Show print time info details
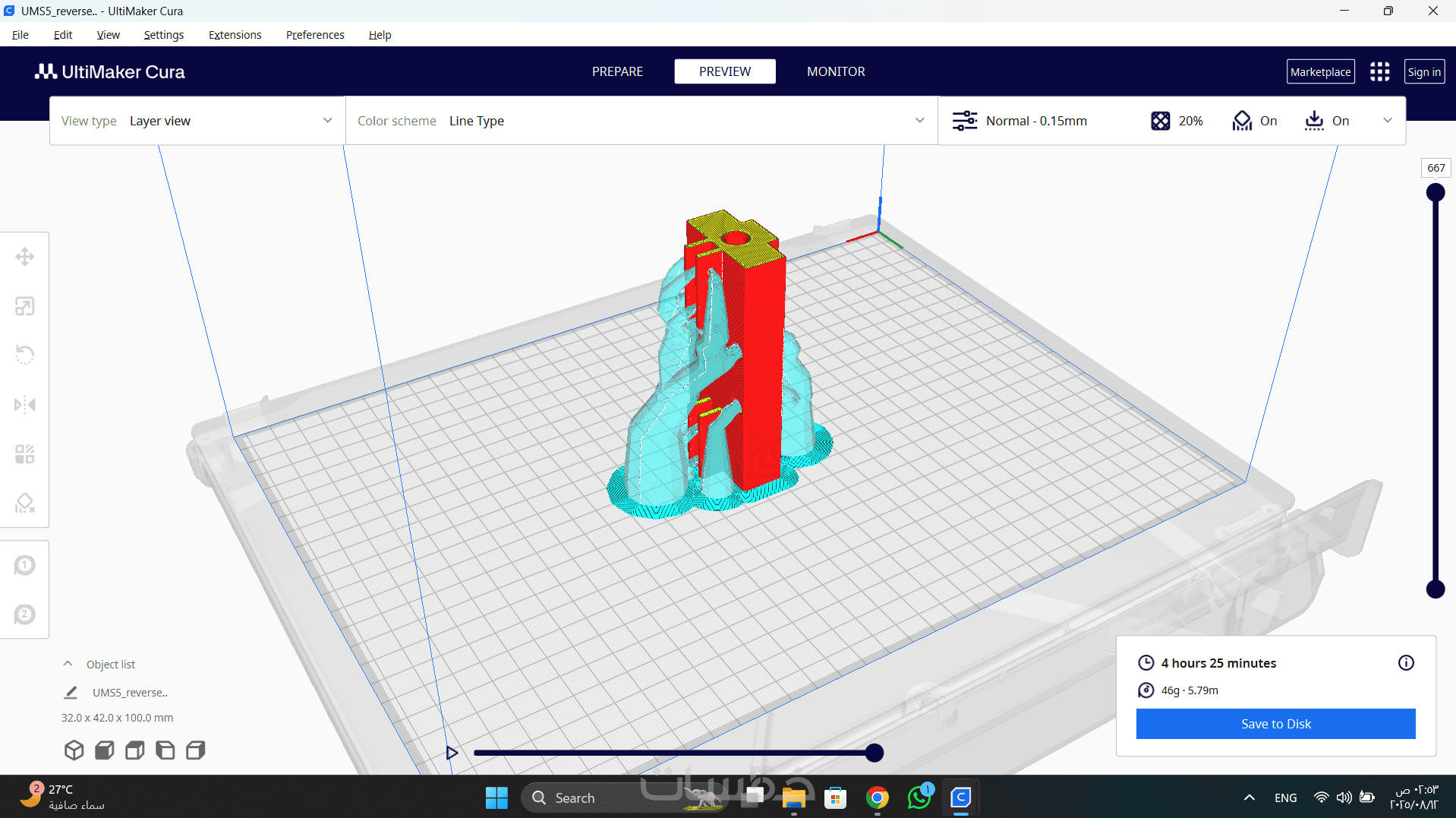This screenshot has height=818, width=1456. pos(1406,663)
